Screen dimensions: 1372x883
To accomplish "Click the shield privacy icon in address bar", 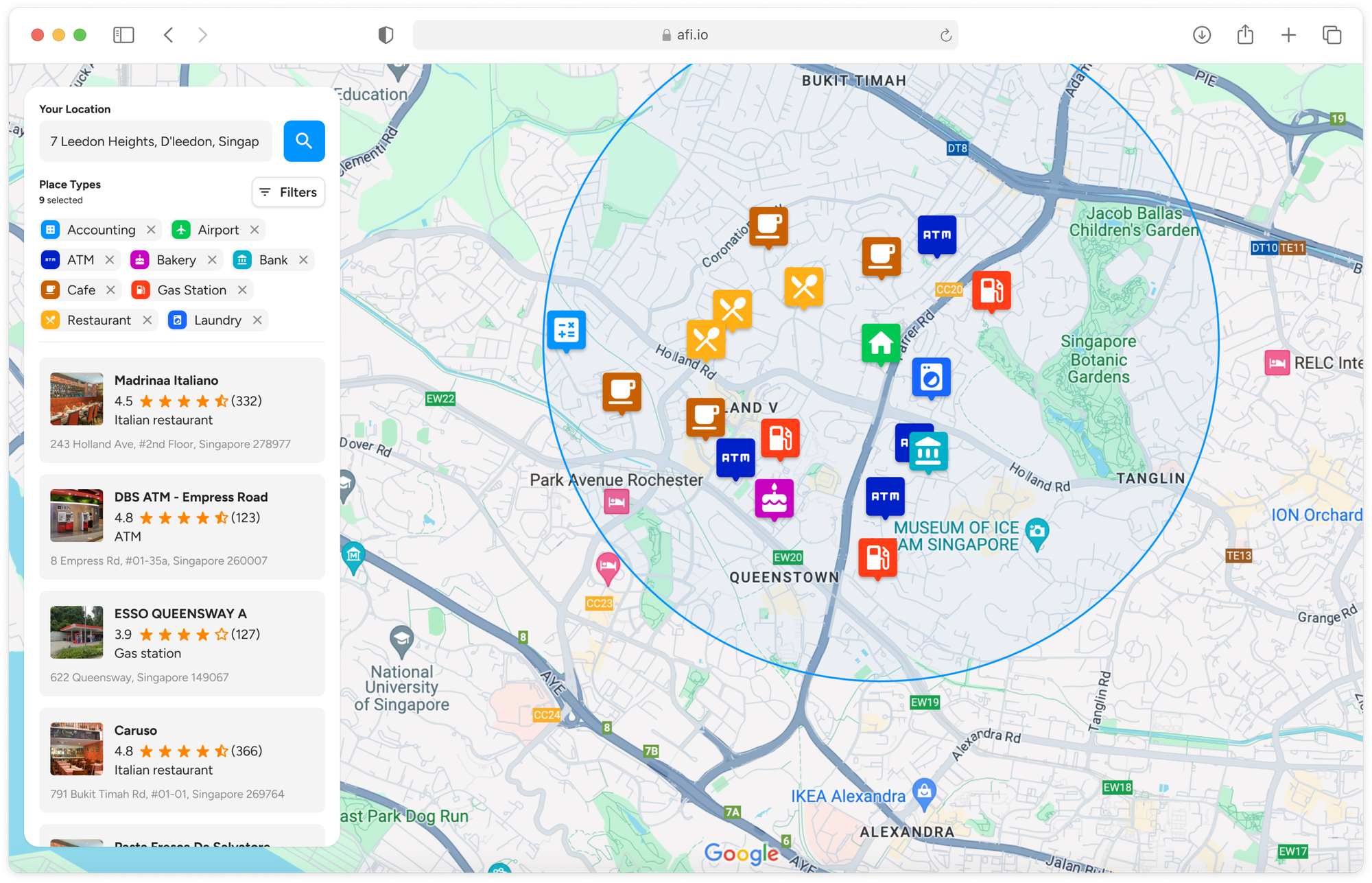I will (384, 35).
